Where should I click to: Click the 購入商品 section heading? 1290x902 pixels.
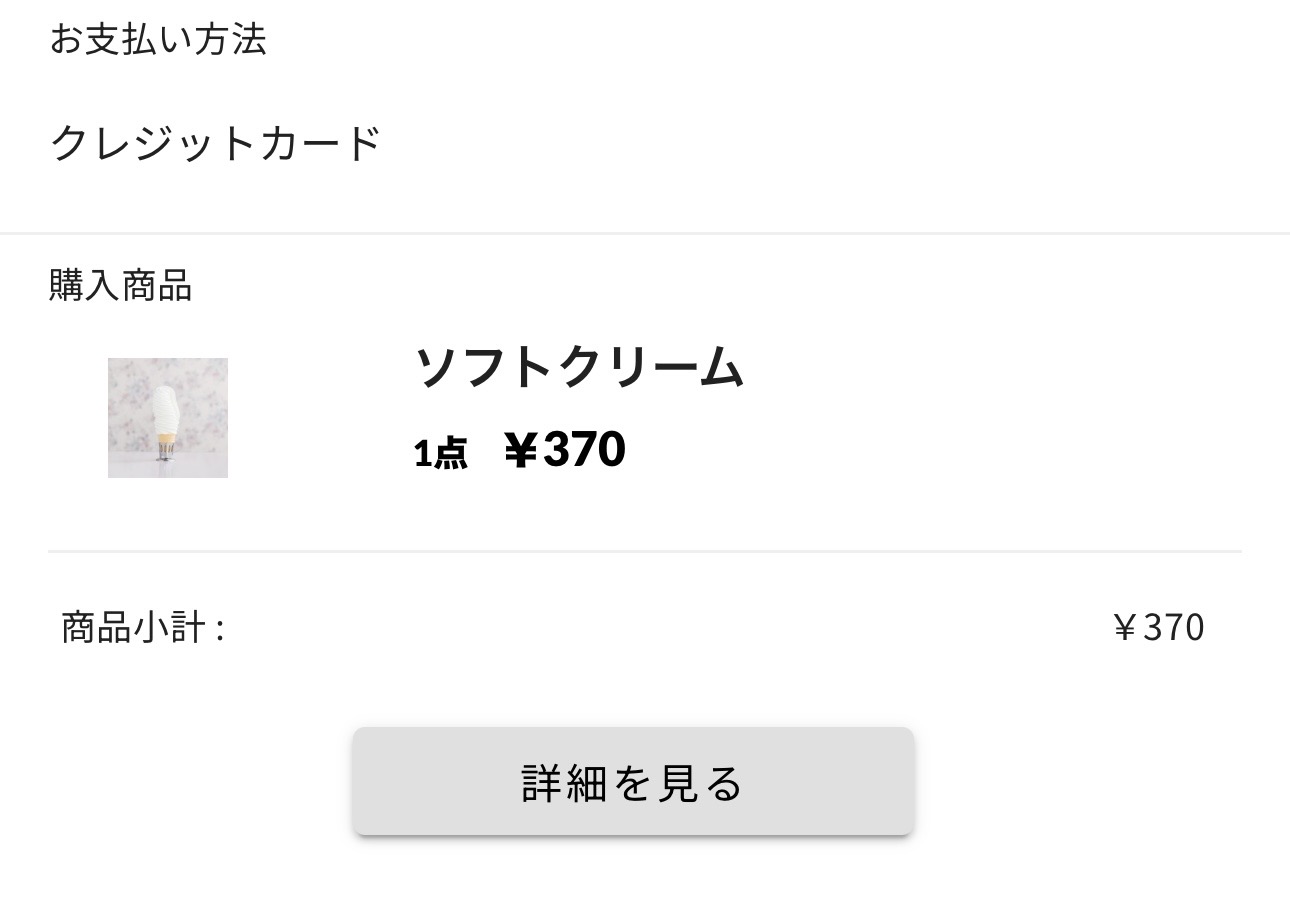(x=120, y=286)
